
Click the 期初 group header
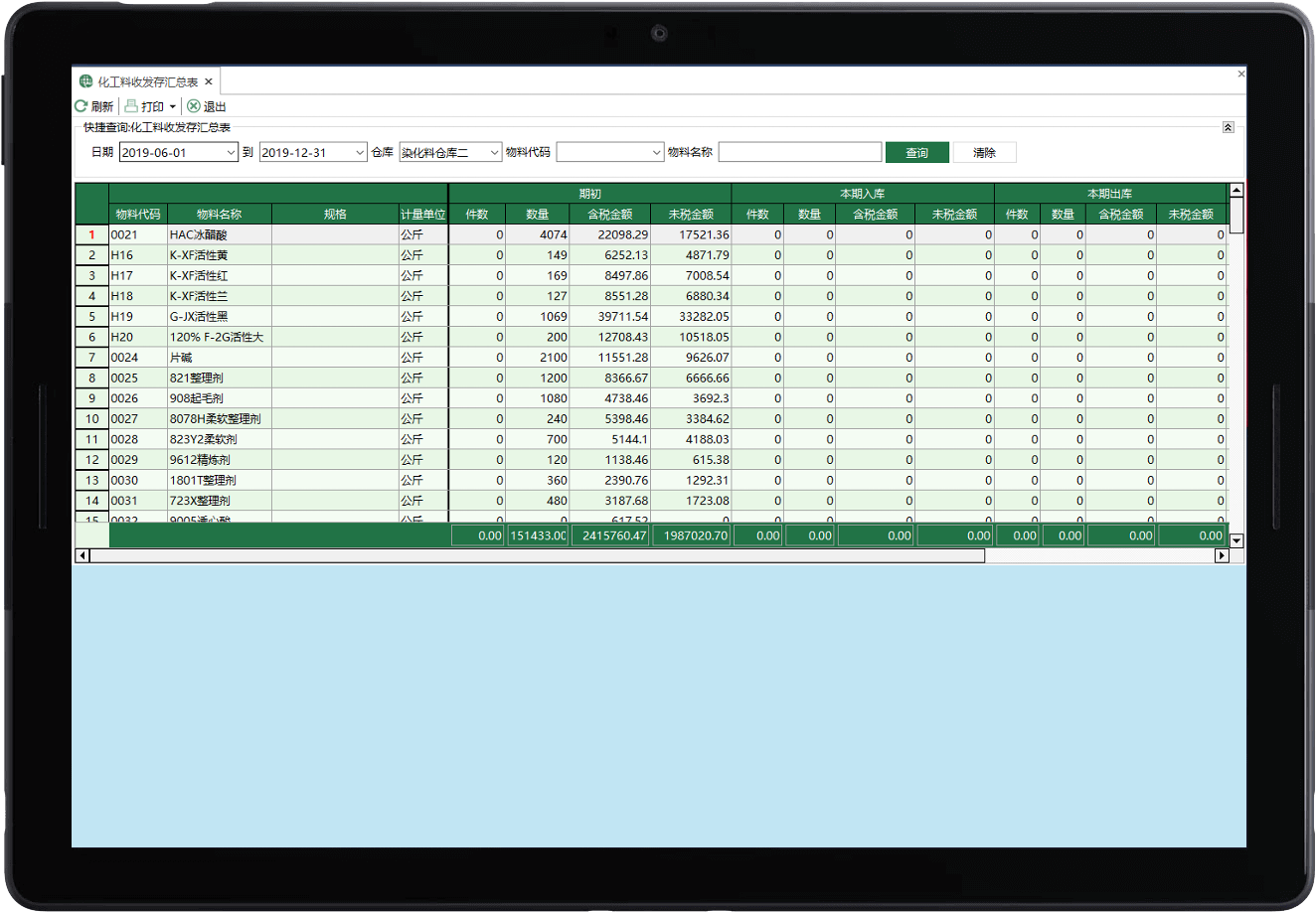590,194
